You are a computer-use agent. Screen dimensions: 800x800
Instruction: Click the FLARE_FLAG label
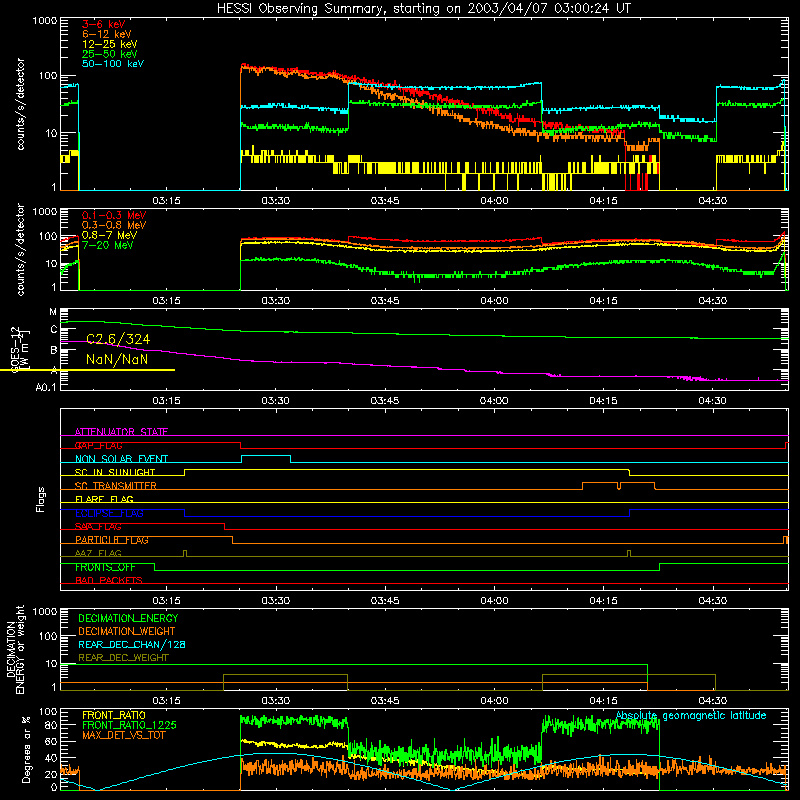(x=104, y=499)
